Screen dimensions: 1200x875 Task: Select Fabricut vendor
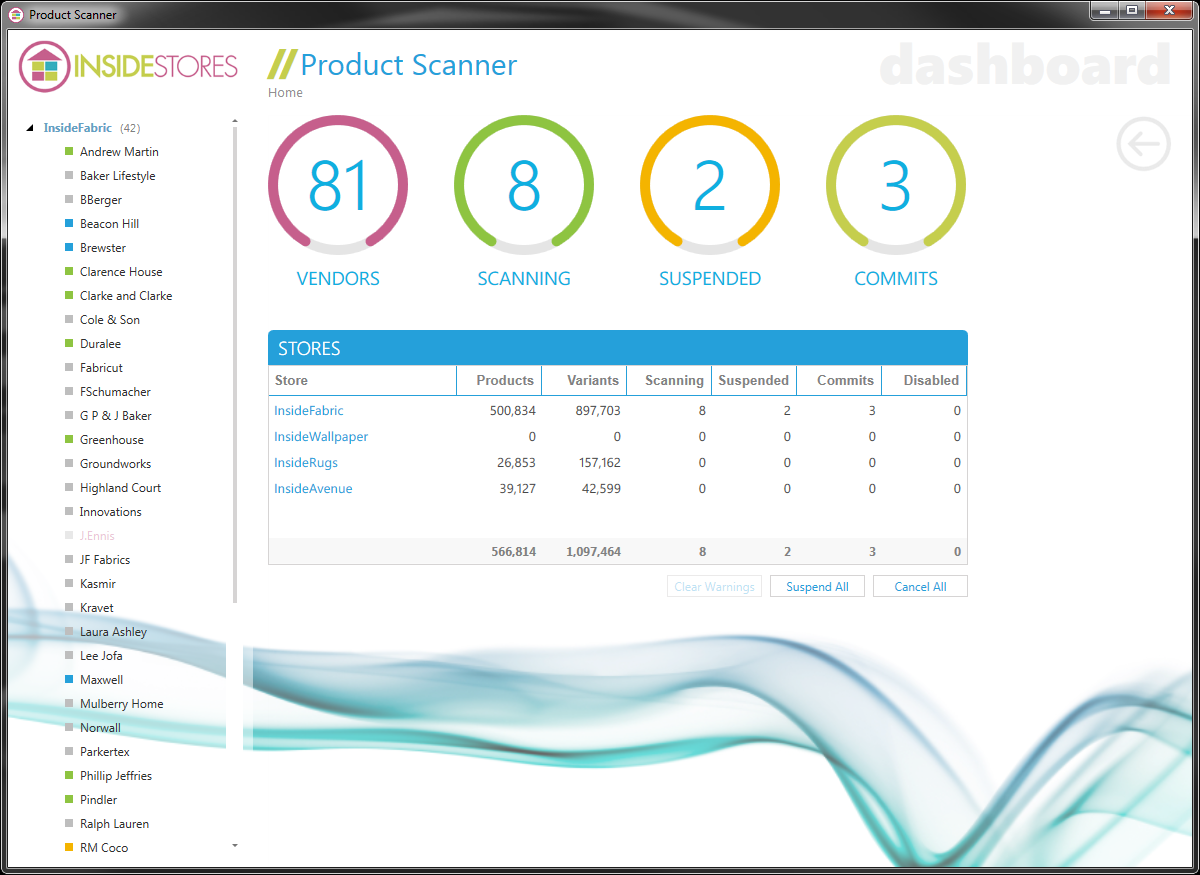click(x=101, y=368)
